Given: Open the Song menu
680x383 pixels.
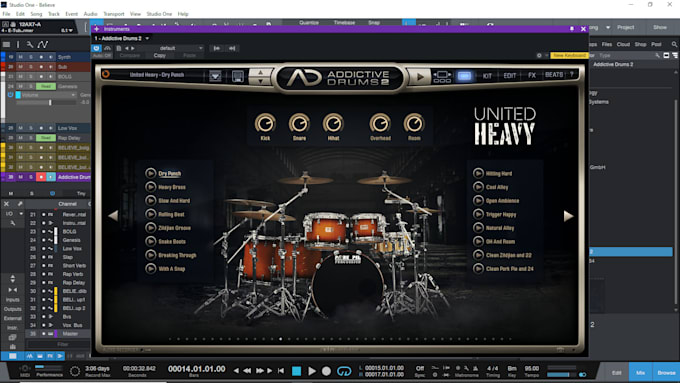Looking at the screenshot, I should pos(36,14).
